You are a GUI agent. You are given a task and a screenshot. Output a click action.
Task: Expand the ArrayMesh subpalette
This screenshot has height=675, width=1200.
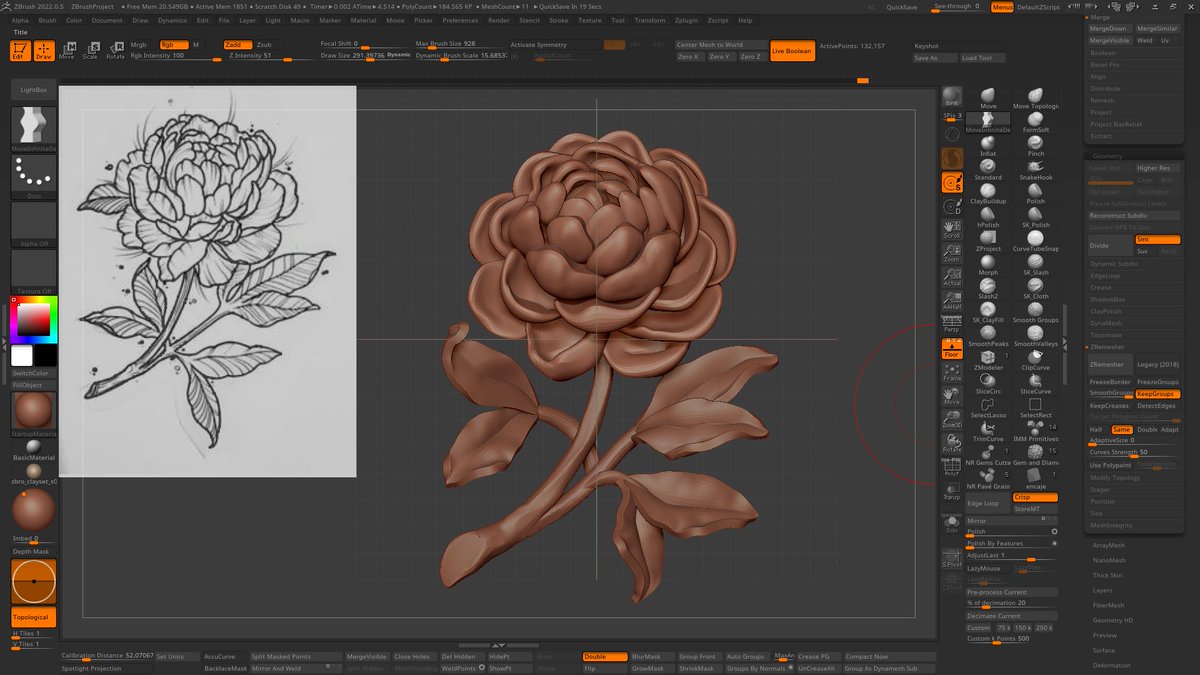coord(1109,545)
